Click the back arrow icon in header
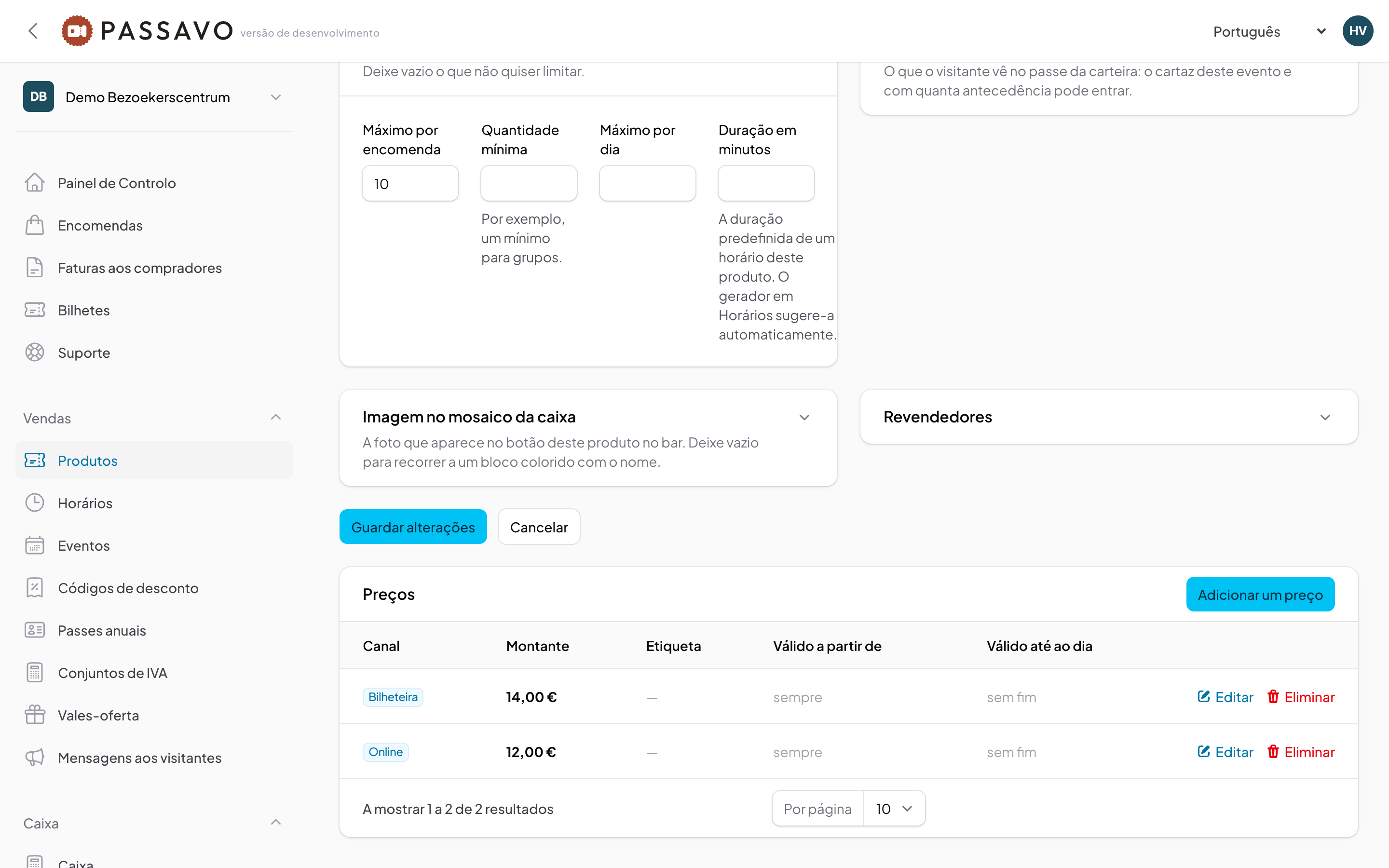Image resolution: width=1389 pixels, height=868 pixels. (x=33, y=31)
